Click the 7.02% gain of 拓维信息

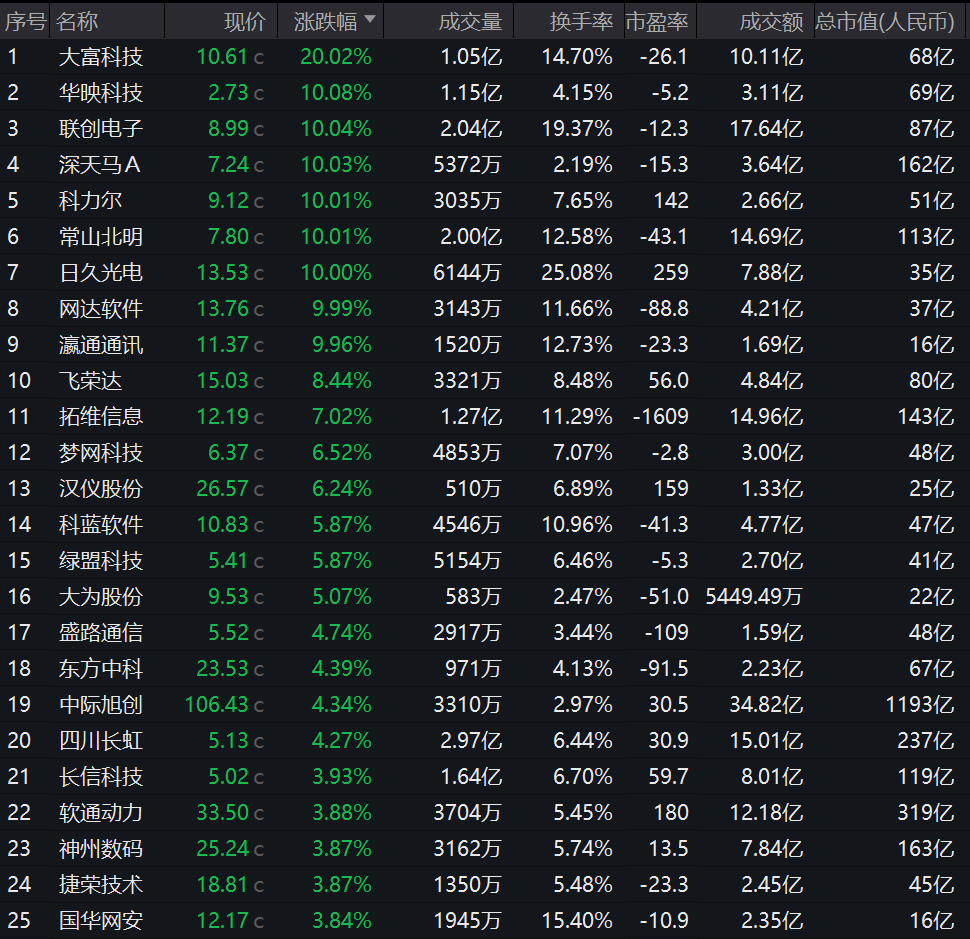(341, 416)
